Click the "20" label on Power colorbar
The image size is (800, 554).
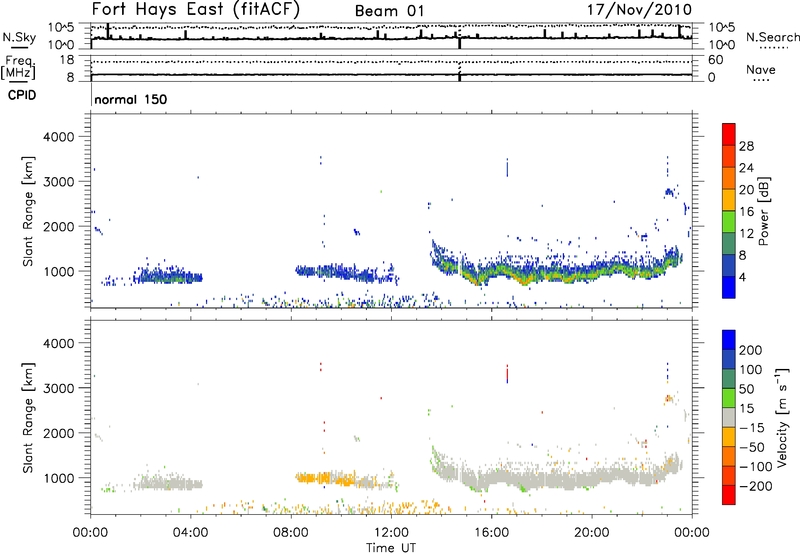(x=746, y=190)
